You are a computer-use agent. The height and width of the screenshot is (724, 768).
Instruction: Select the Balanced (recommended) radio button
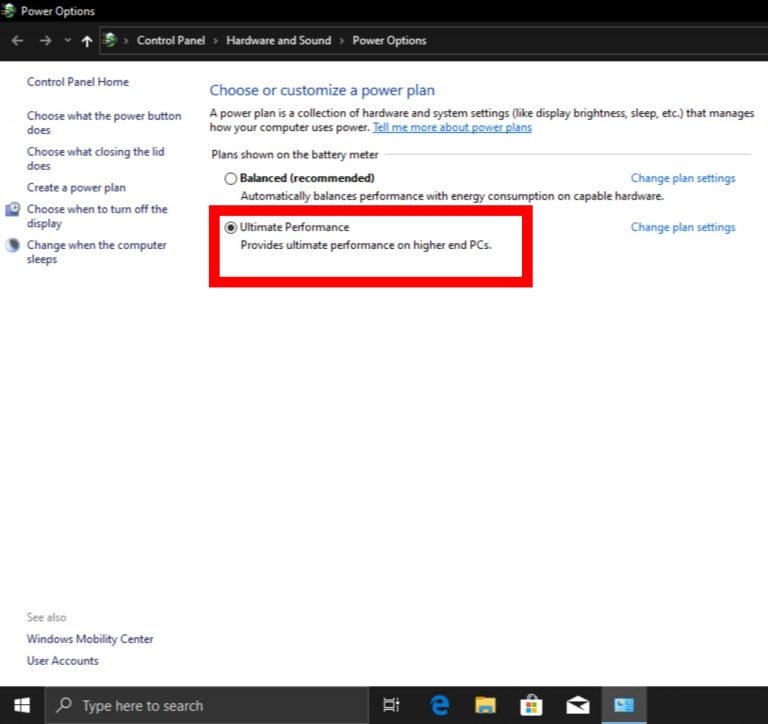point(231,178)
